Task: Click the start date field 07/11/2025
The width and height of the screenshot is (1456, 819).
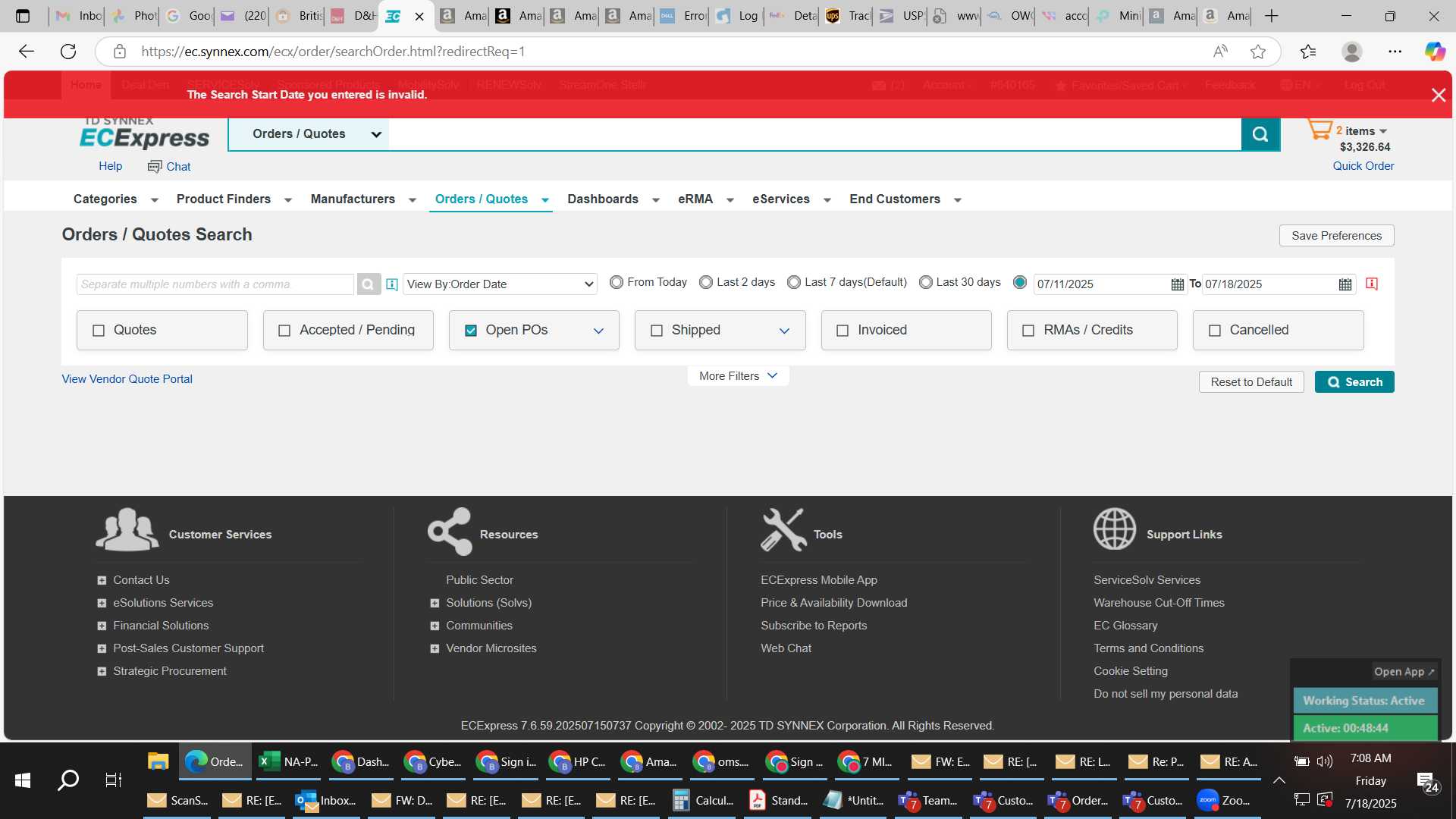Action: coord(1101,284)
